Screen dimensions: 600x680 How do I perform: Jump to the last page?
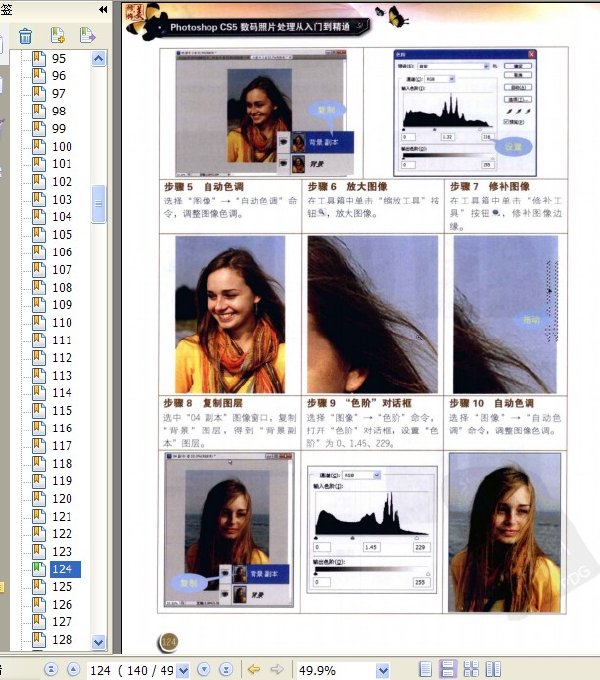click(x=226, y=669)
